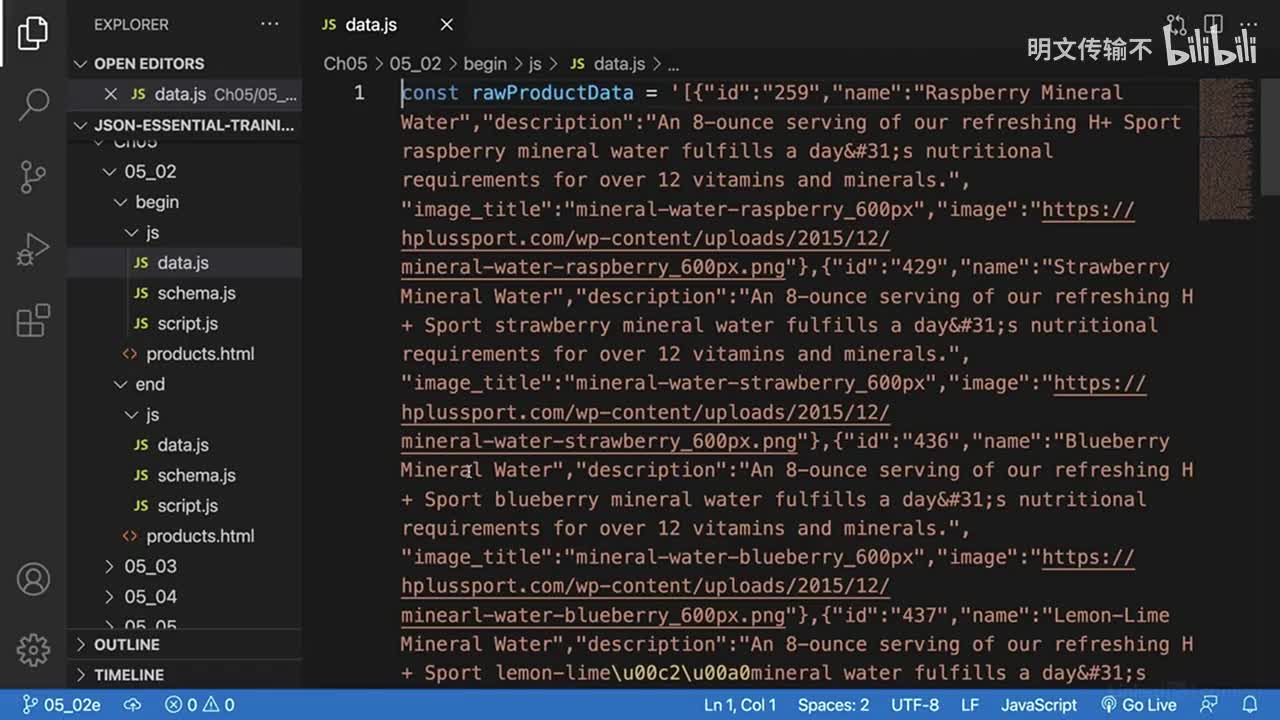
Task: Change indentation via Spaces: 2
Action: click(x=833, y=705)
